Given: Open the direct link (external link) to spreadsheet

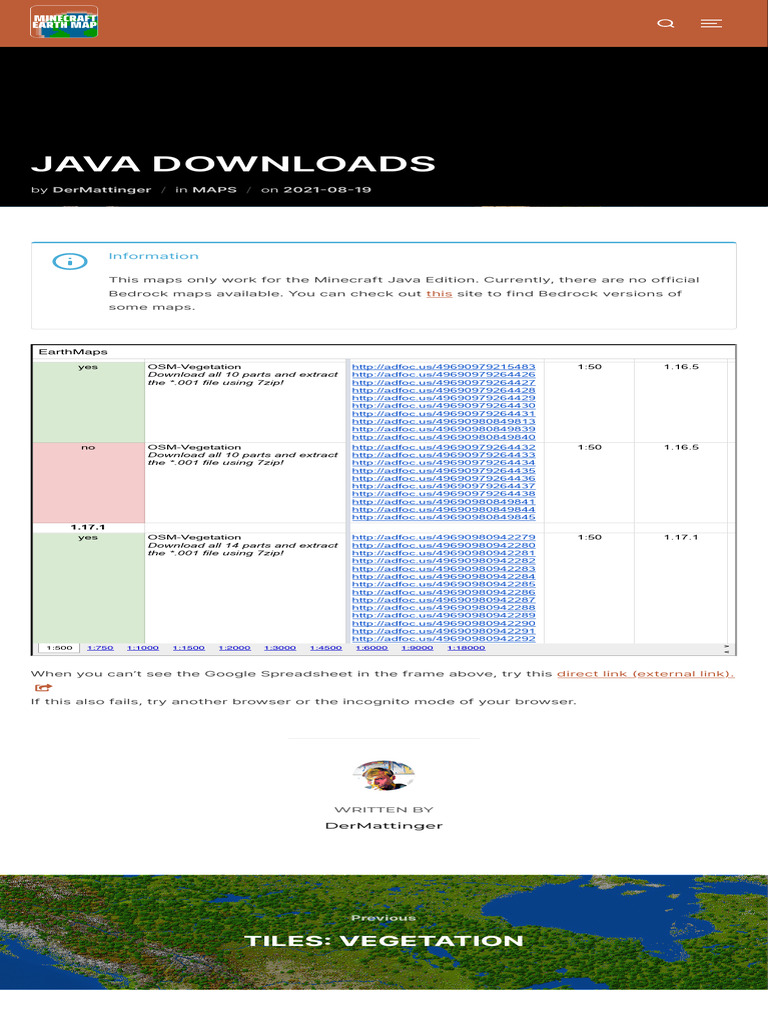Looking at the screenshot, I should [645, 674].
